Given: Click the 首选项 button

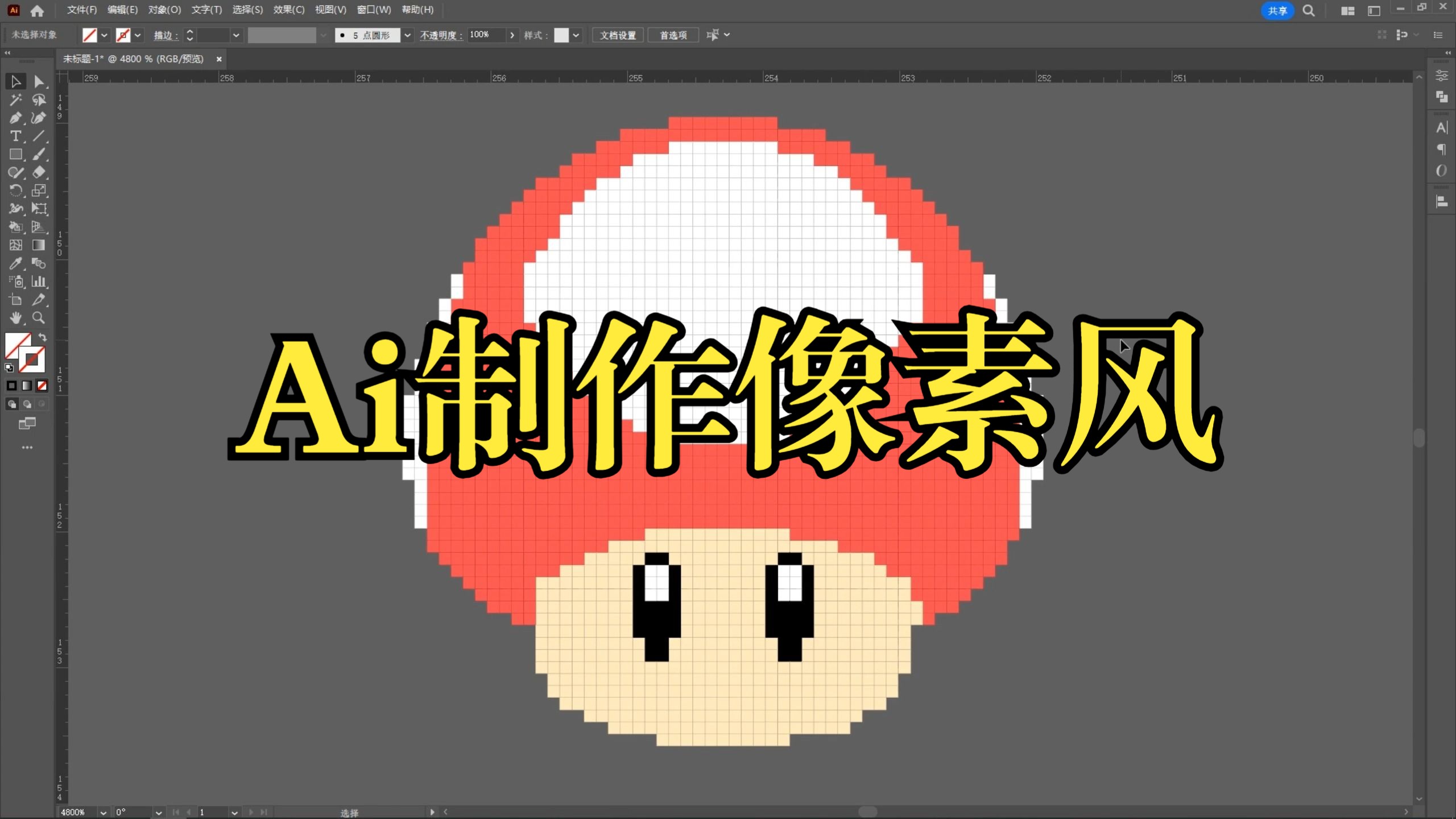Looking at the screenshot, I should (x=673, y=35).
